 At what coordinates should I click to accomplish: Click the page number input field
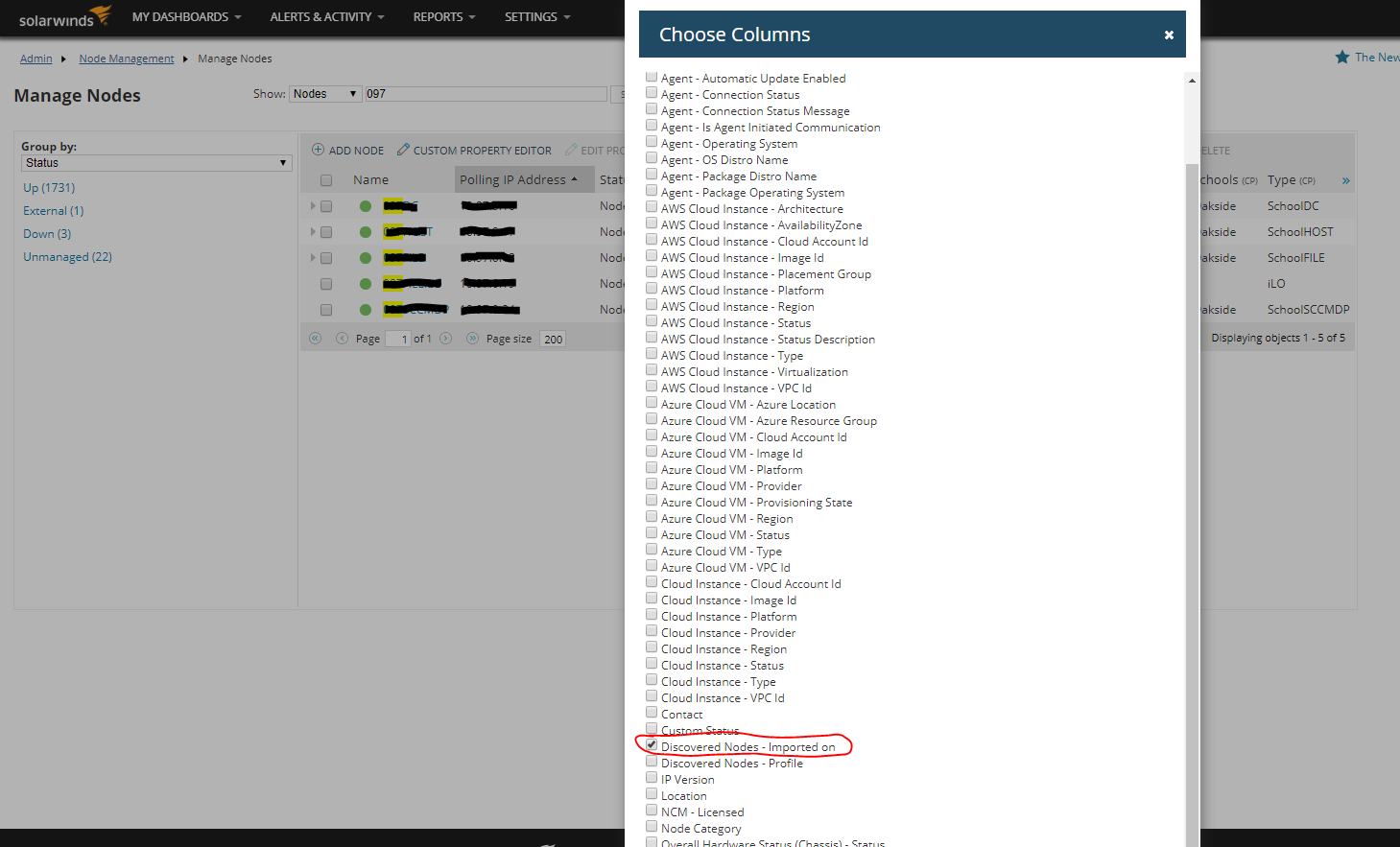tap(398, 339)
